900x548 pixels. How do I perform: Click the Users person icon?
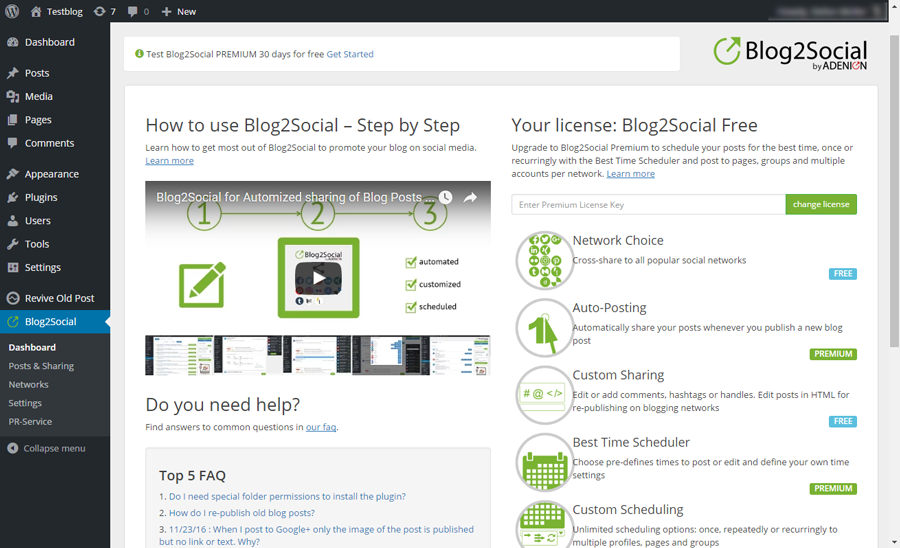click(x=13, y=220)
